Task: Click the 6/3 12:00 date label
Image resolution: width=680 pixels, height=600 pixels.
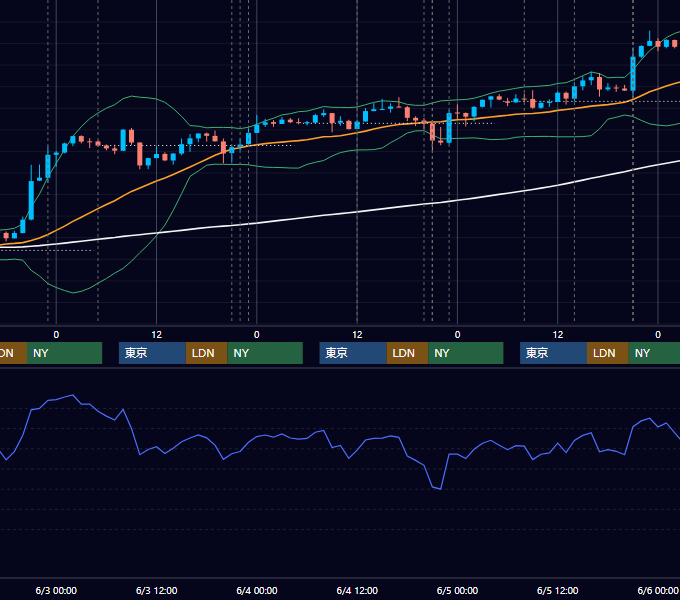Action: (157, 590)
